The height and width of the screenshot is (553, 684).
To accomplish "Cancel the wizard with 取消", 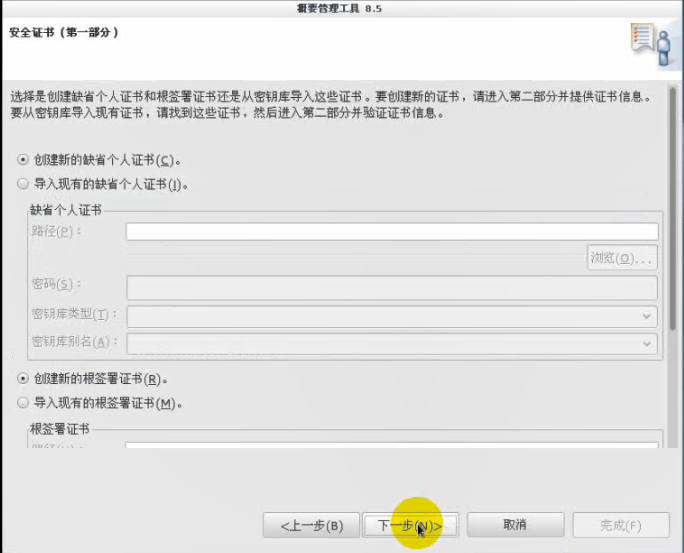I will (515, 525).
